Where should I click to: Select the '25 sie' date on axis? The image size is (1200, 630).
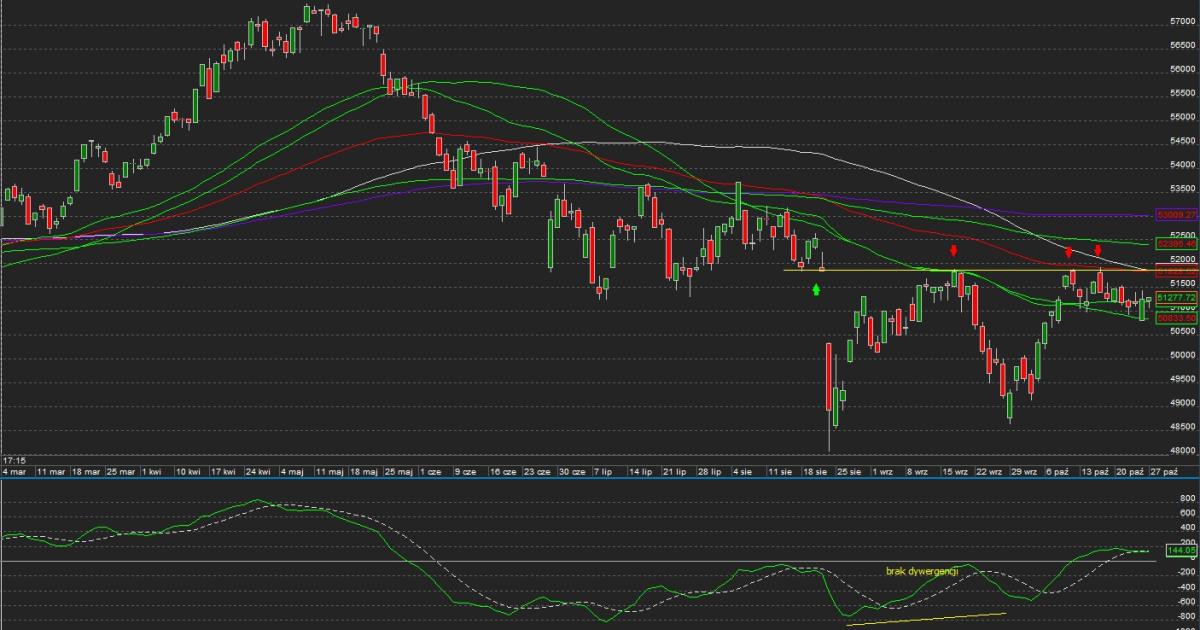848,470
